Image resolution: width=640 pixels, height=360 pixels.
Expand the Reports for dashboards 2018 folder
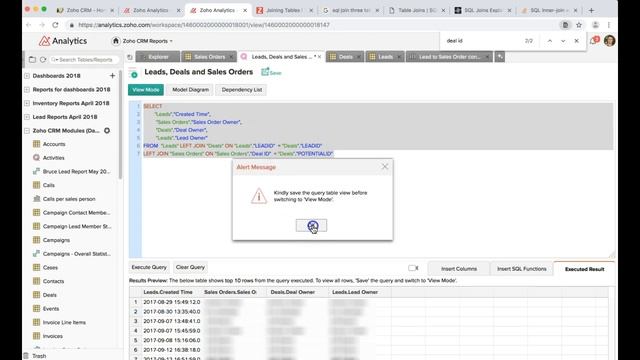(x=27, y=89)
